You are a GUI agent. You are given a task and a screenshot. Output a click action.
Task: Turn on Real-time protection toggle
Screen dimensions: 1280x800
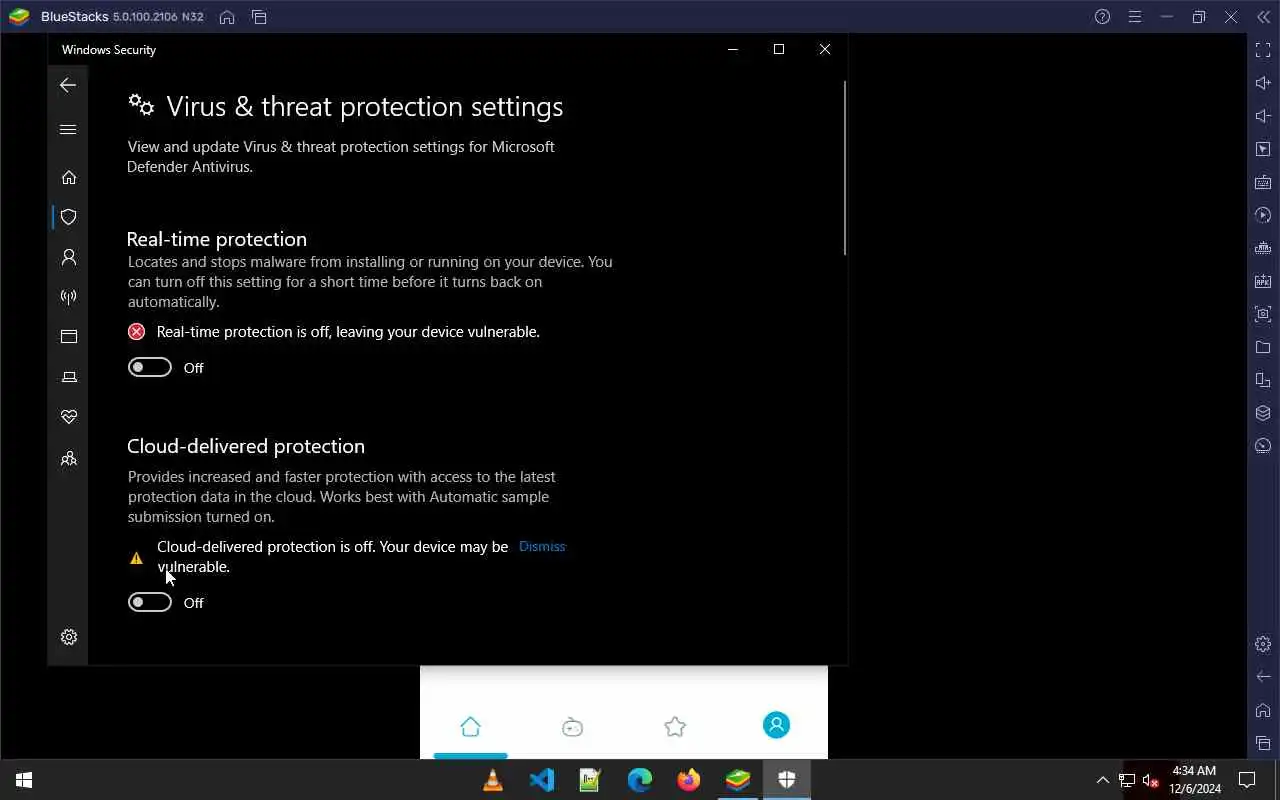tap(150, 367)
